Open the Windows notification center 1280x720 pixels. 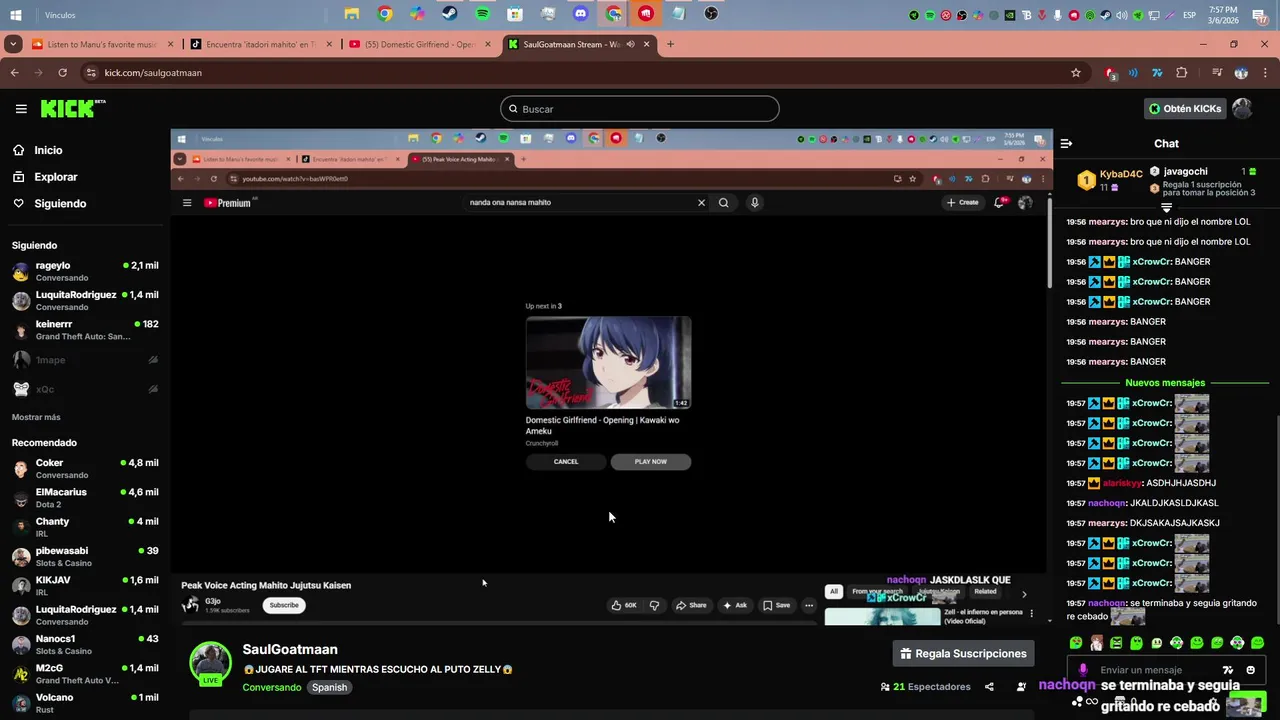(x=1260, y=15)
